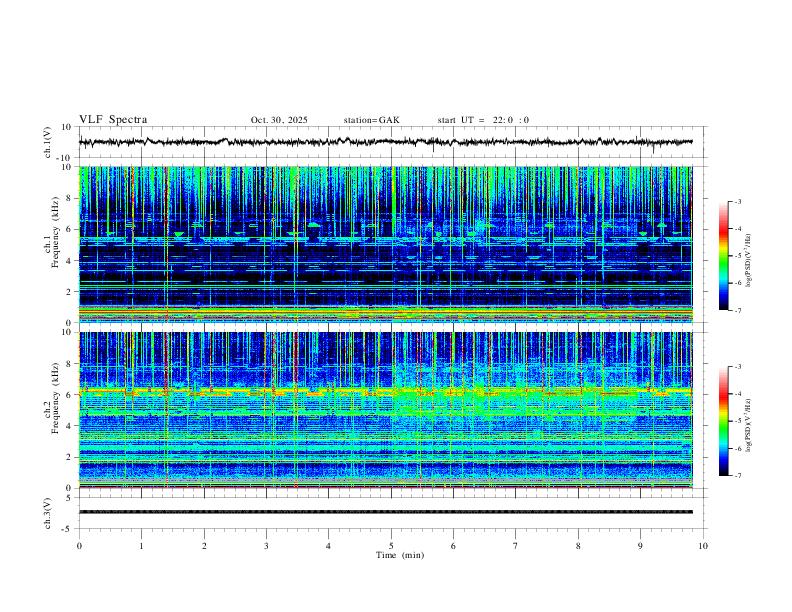Click the ch.3 voltage trace band
Screen dimensions: 792x612
click(385, 512)
